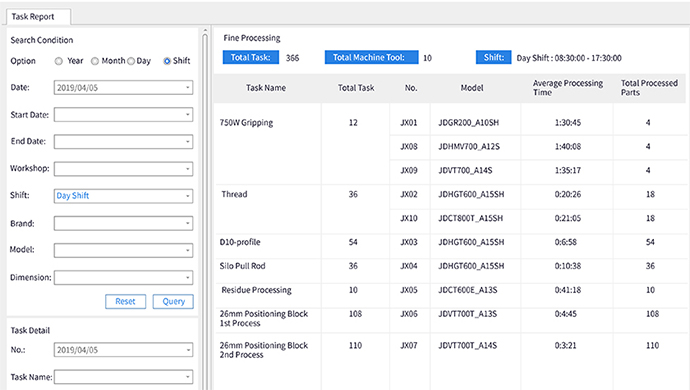Expand the End Date dropdown
690x390 pixels.
coord(123,142)
